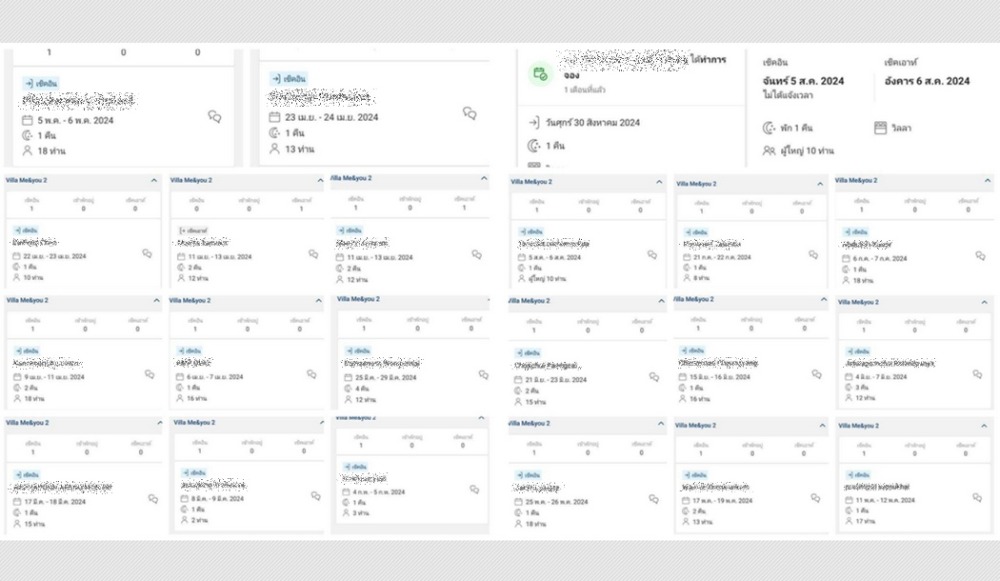Open chat on the เช็คเอาท์ 11 เม.ย. - 13 เม.ย. card

313,254
